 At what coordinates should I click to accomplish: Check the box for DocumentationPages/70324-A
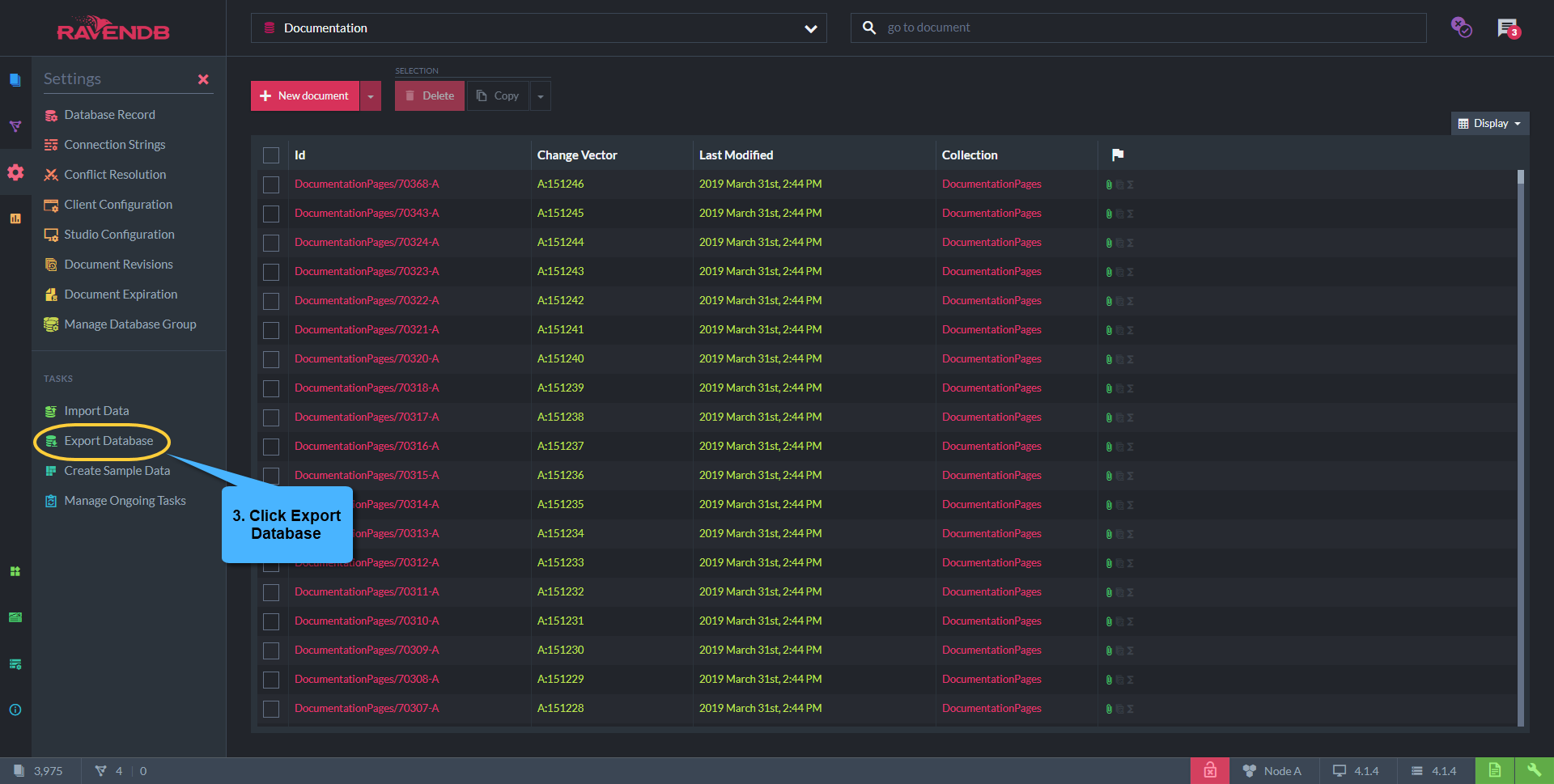pos(271,243)
